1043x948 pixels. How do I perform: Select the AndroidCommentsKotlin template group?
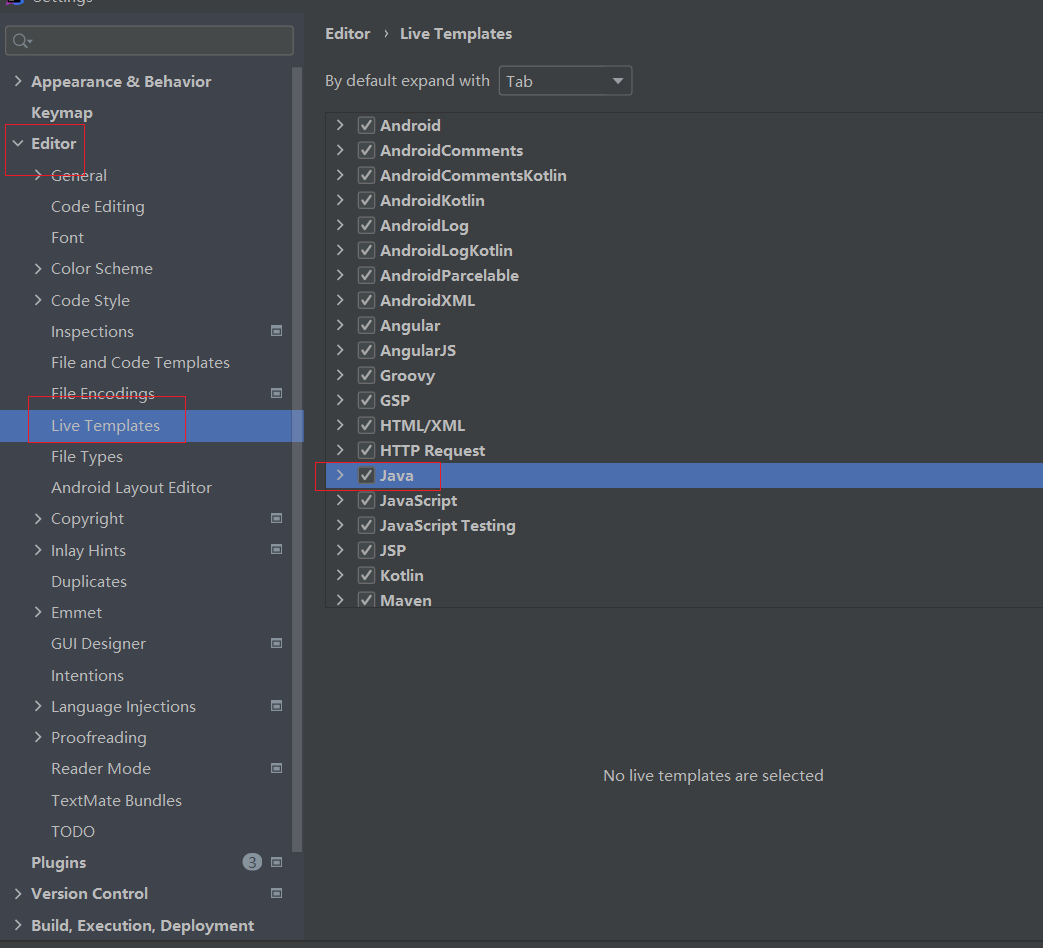[x=474, y=176]
